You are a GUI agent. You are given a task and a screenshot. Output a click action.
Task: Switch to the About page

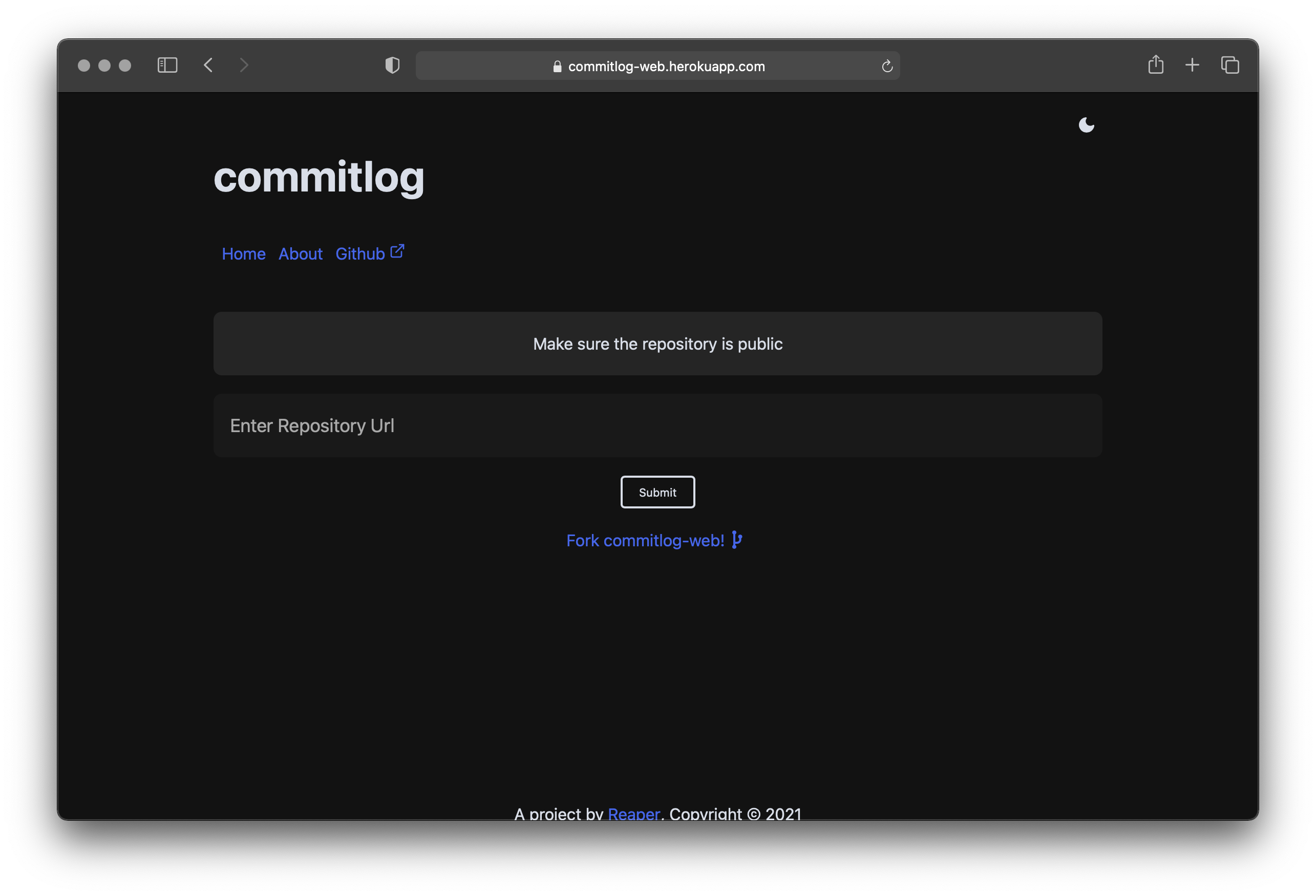pyautogui.click(x=300, y=254)
